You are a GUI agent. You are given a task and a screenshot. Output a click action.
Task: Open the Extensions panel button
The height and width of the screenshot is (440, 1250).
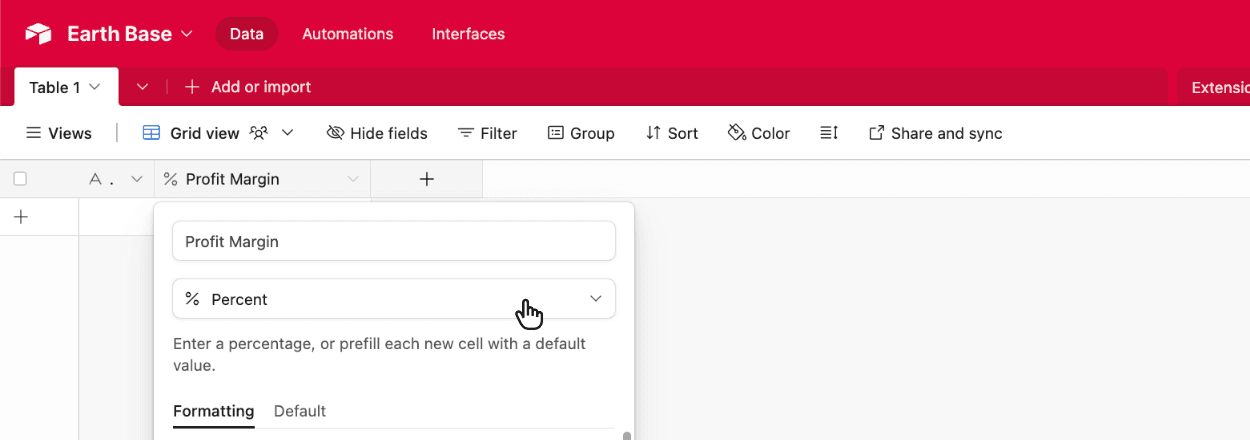pyautogui.click(x=1214, y=87)
